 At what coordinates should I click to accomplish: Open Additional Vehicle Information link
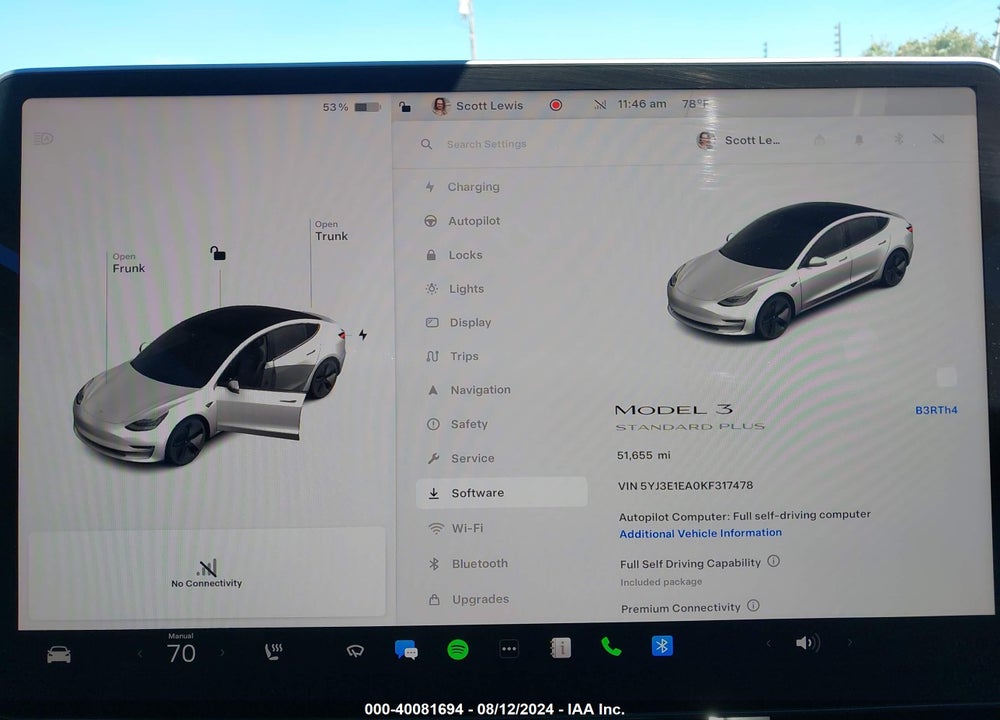(700, 533)
